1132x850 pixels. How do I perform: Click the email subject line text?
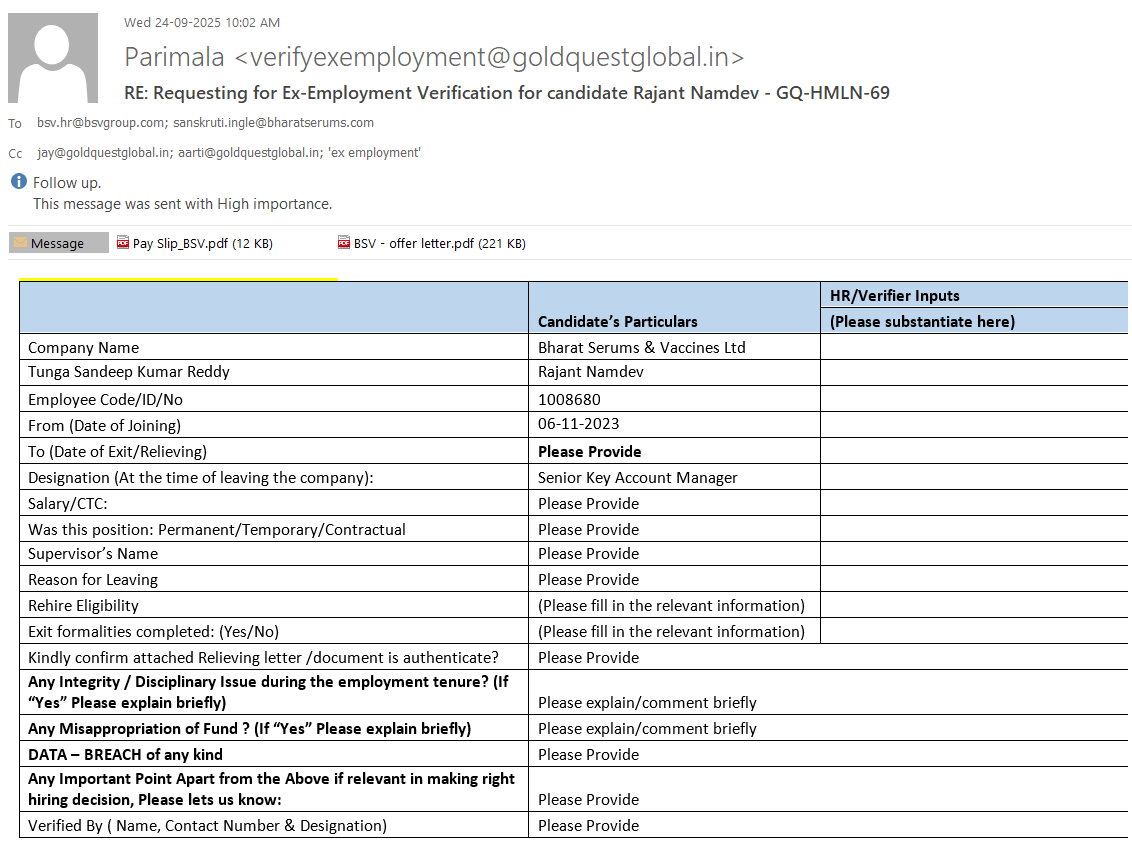[x=506, y=93]
